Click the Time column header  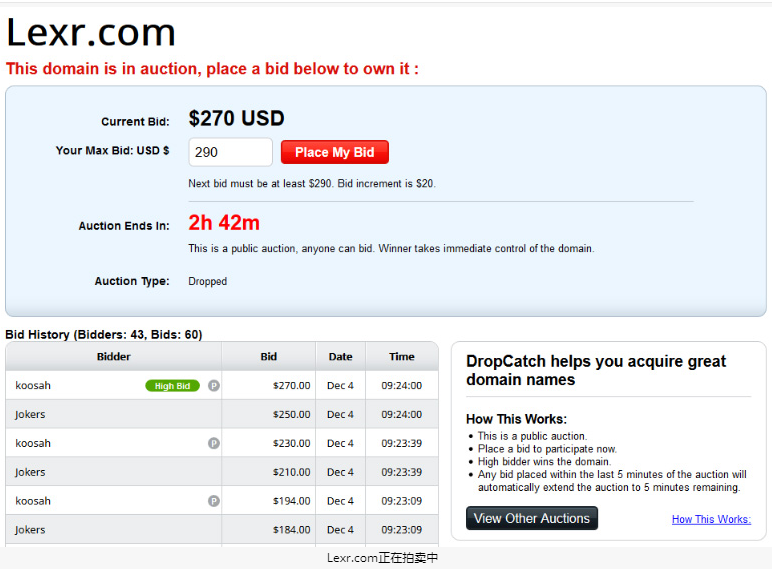[x=402, y=356]
